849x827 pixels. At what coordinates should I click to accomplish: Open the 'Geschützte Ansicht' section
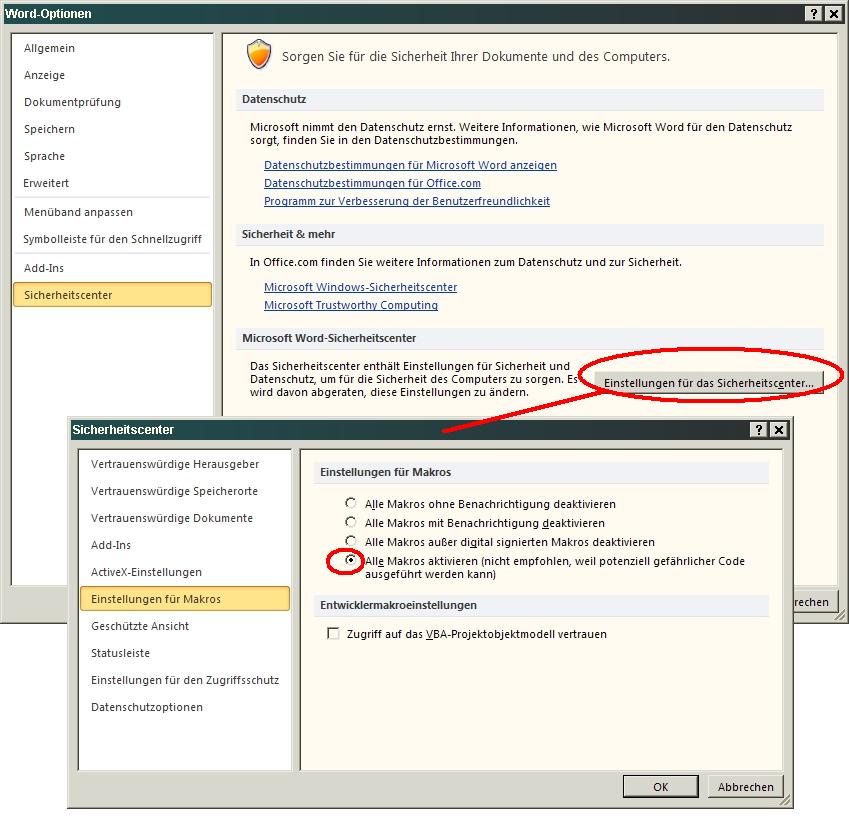tap(140, 626)
